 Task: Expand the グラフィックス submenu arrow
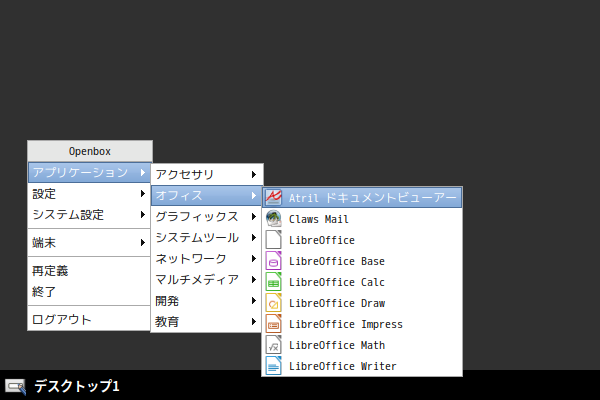[x=254, y=217]
